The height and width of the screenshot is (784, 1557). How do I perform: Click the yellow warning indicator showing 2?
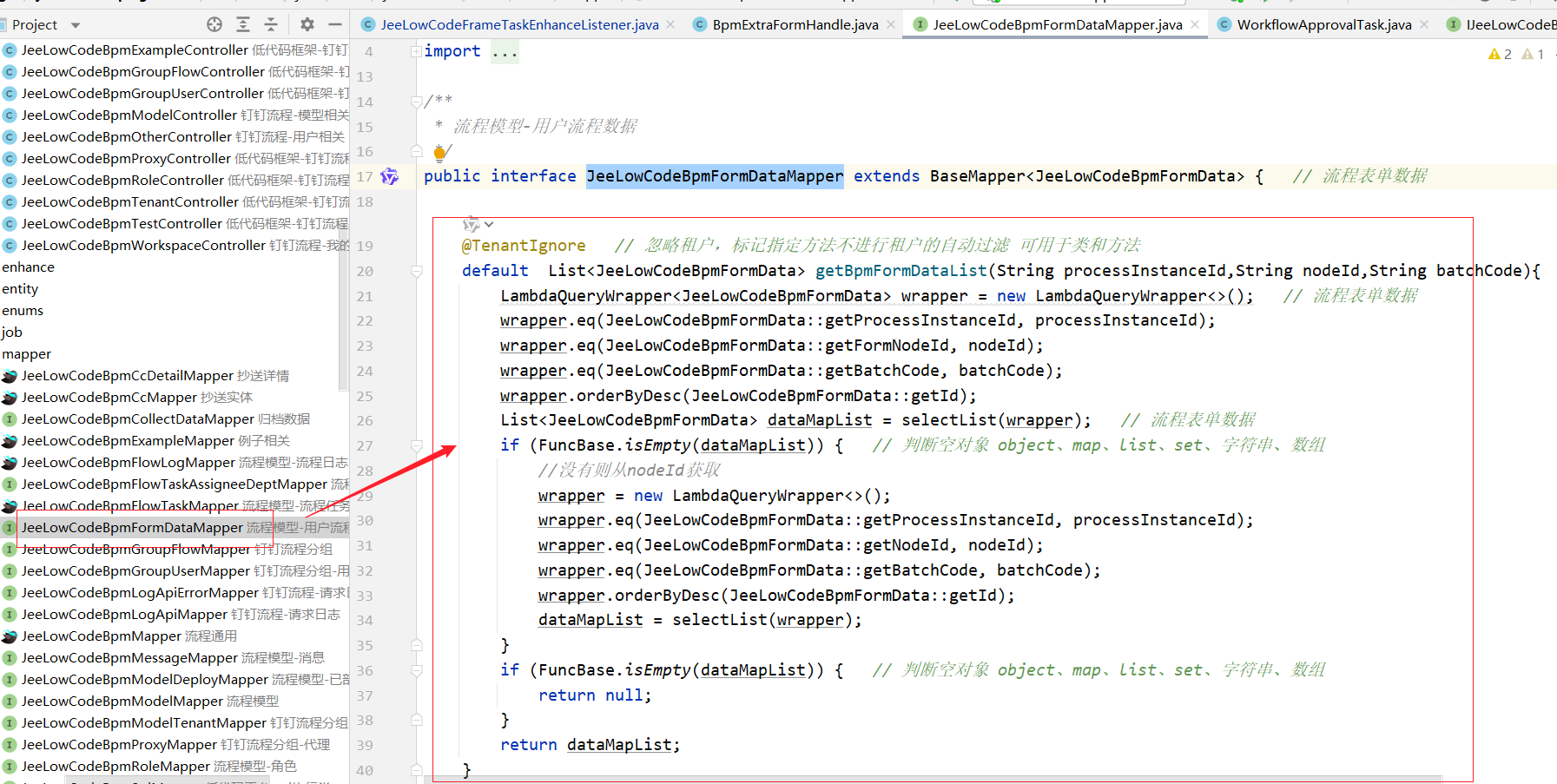point(1500,54)
